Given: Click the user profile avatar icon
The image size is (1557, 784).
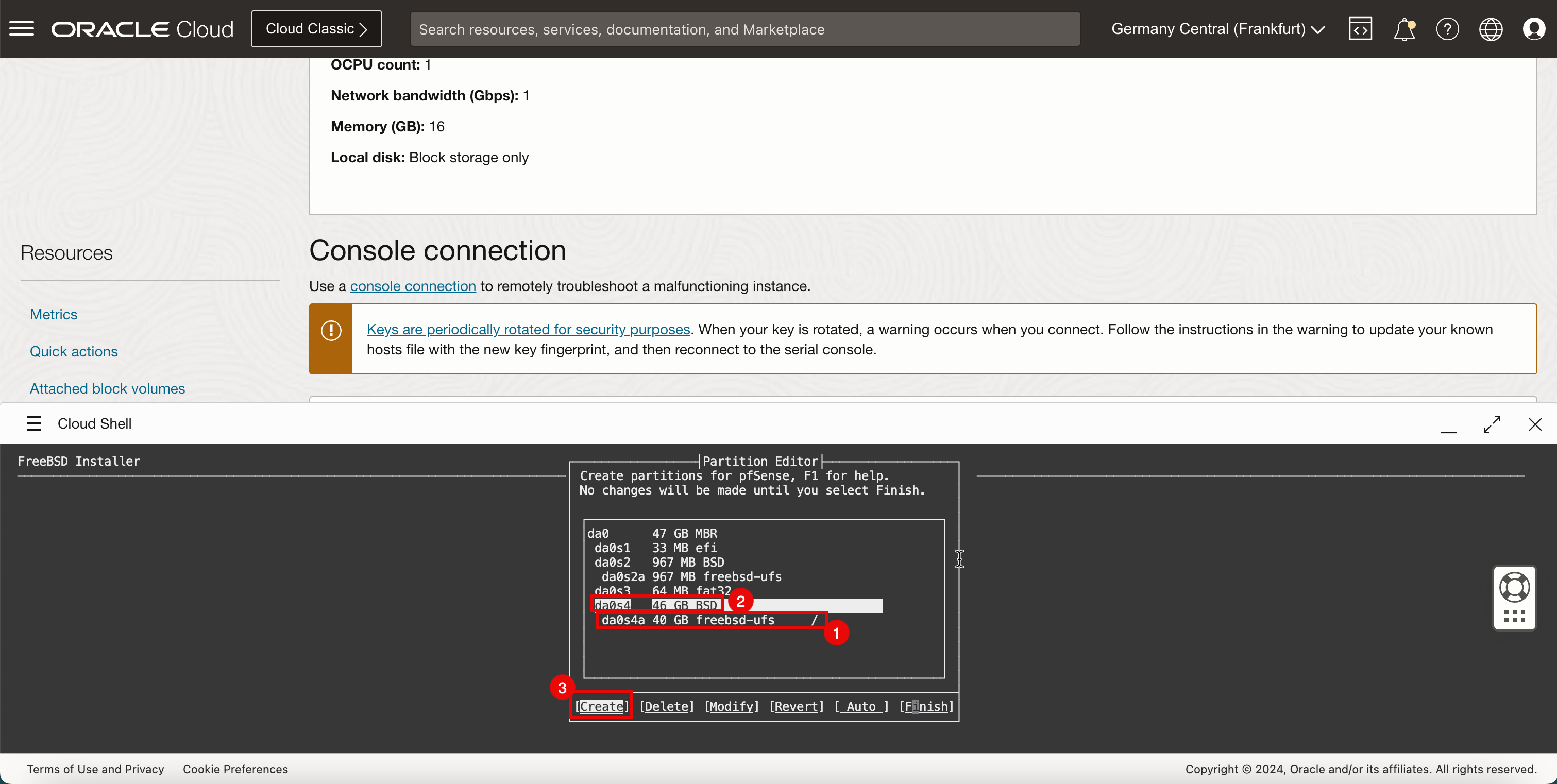Looking at the screenshot, I should tap(1535, 29).
